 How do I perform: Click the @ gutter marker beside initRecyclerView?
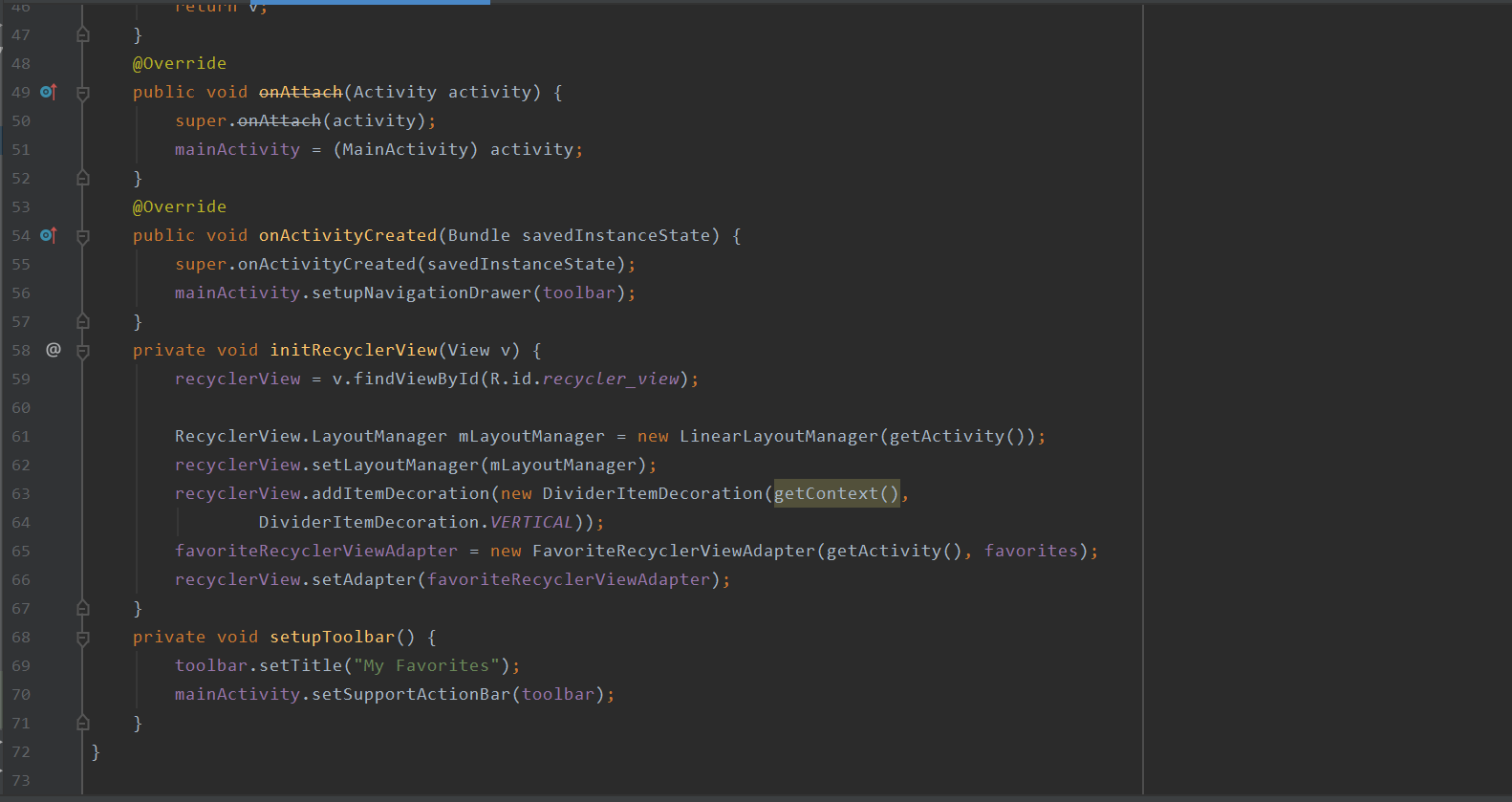(54, 350)
